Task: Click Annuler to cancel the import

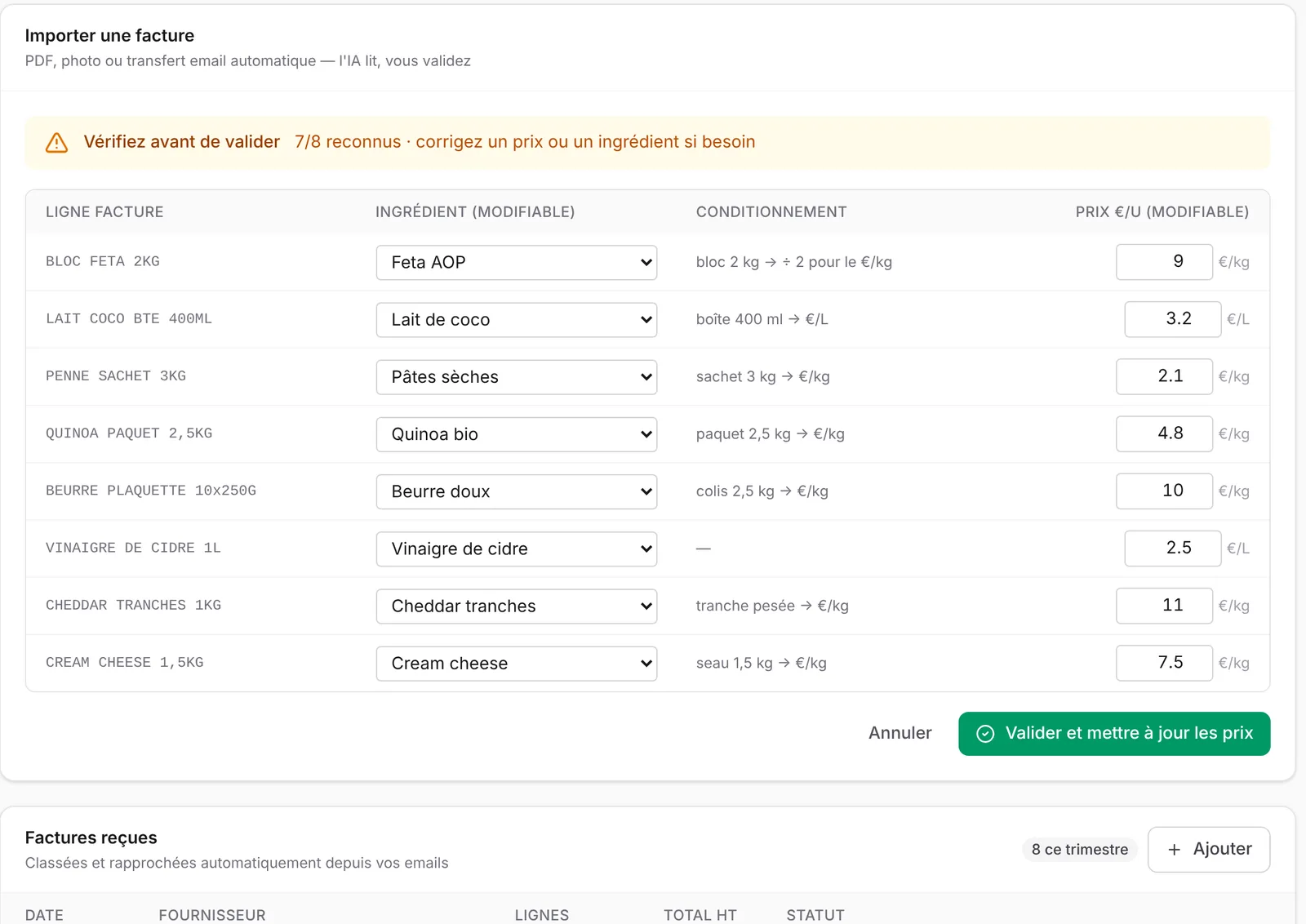Action: coord(900,733)
